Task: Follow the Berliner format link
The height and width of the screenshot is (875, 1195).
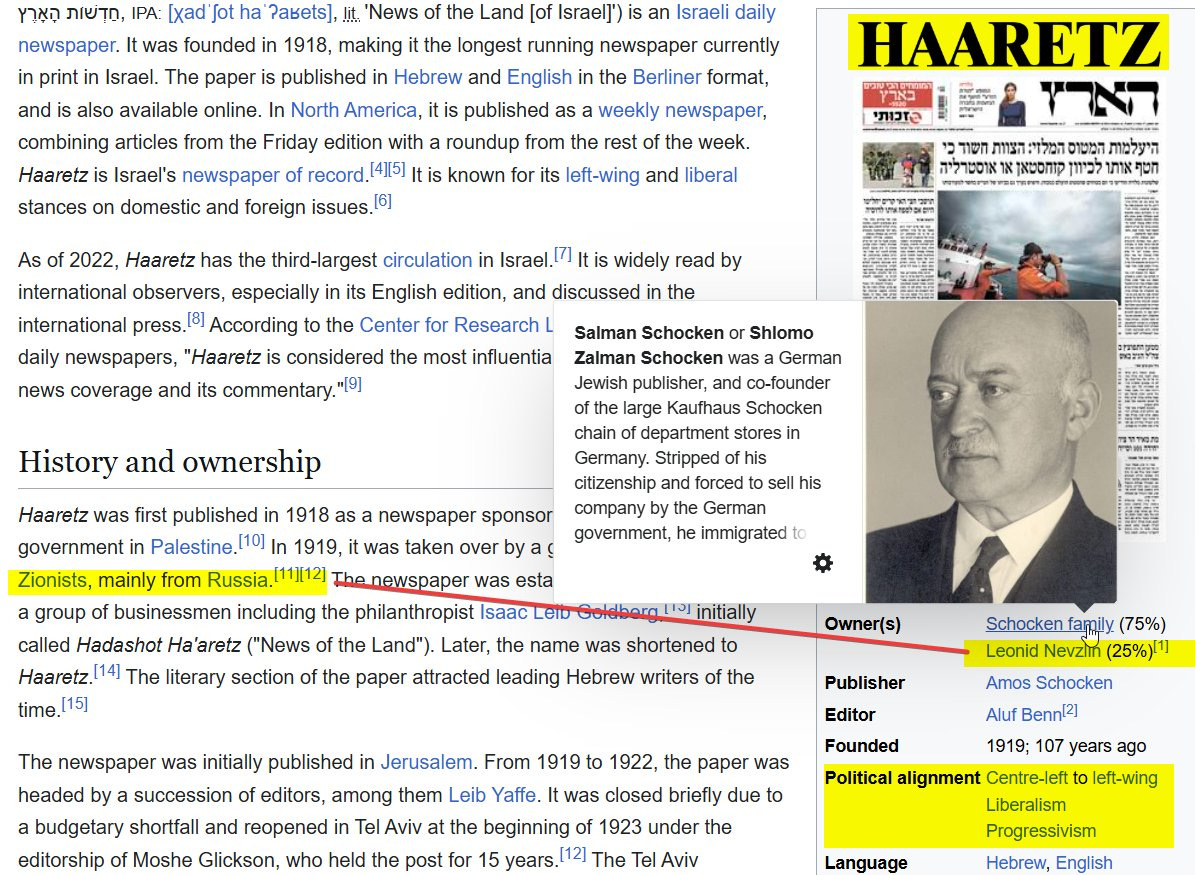Action: [667, 77]
